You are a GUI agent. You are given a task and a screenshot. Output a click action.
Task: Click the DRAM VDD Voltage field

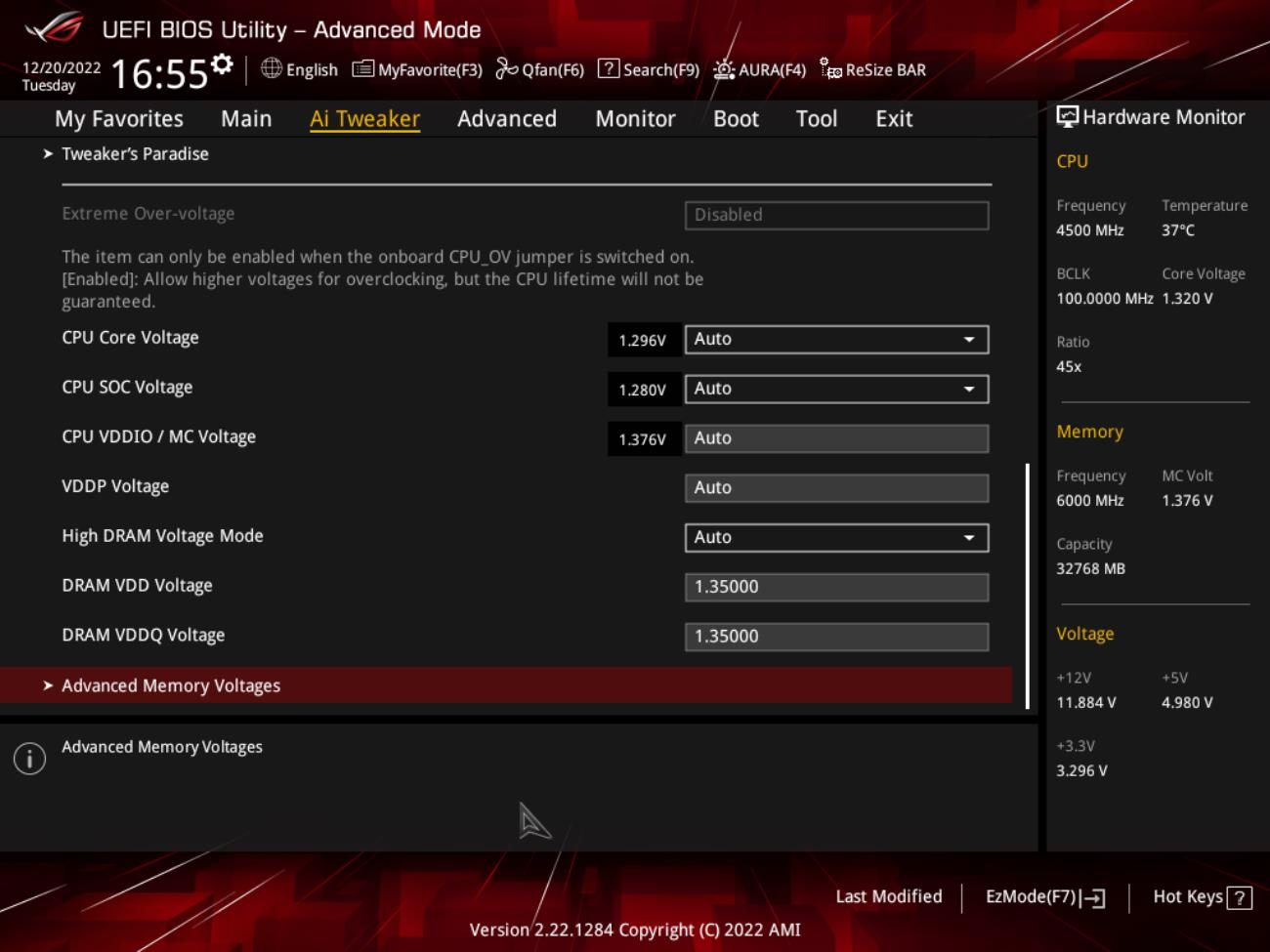tap(836, 588)
